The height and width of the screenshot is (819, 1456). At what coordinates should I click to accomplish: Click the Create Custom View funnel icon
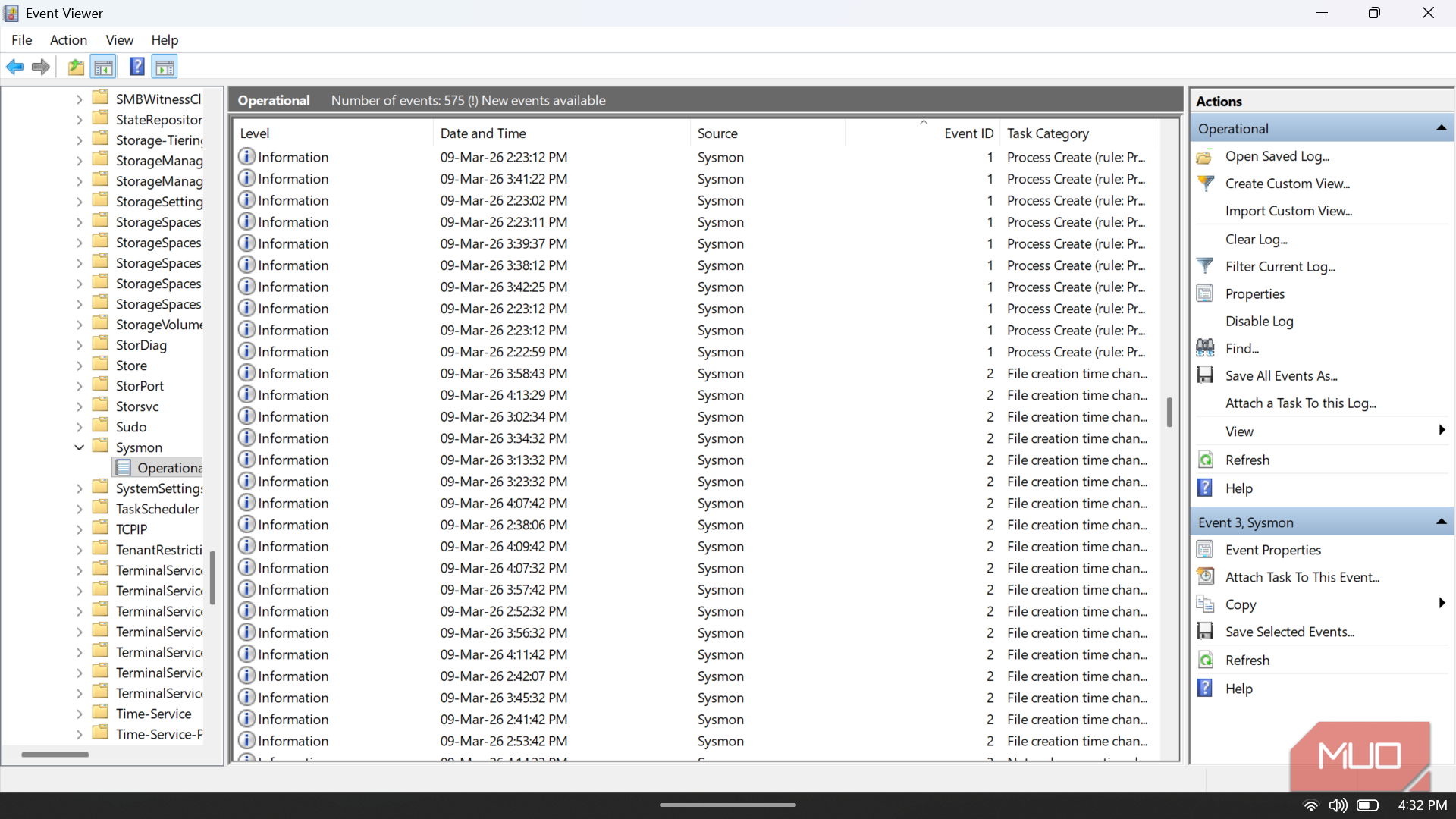1205,184
